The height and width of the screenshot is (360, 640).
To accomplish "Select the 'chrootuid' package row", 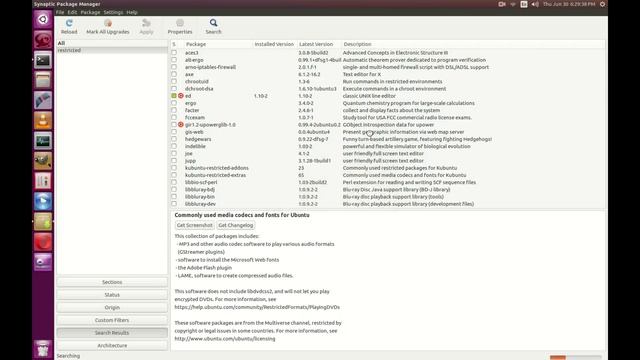I will (388, 82).
